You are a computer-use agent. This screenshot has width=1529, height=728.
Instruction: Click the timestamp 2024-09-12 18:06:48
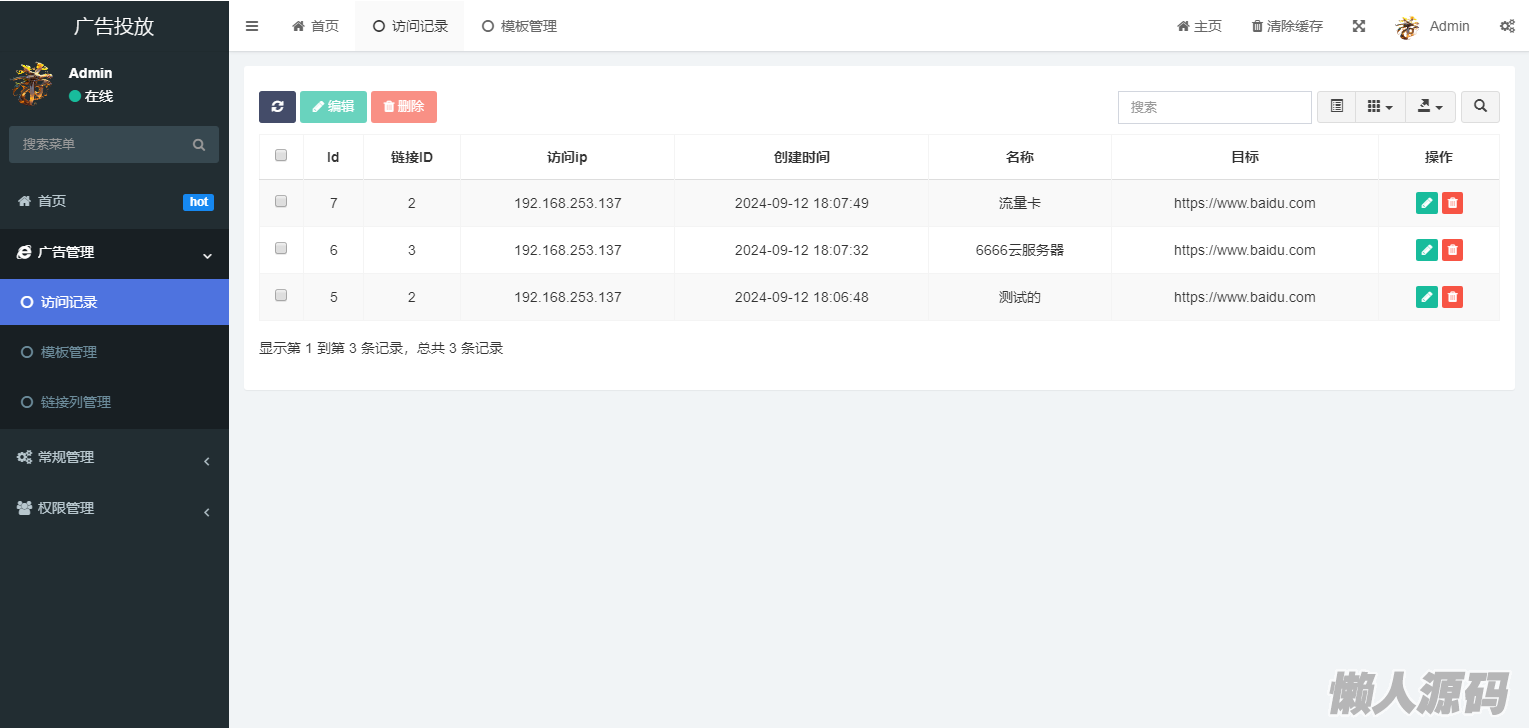coord(802,297)
